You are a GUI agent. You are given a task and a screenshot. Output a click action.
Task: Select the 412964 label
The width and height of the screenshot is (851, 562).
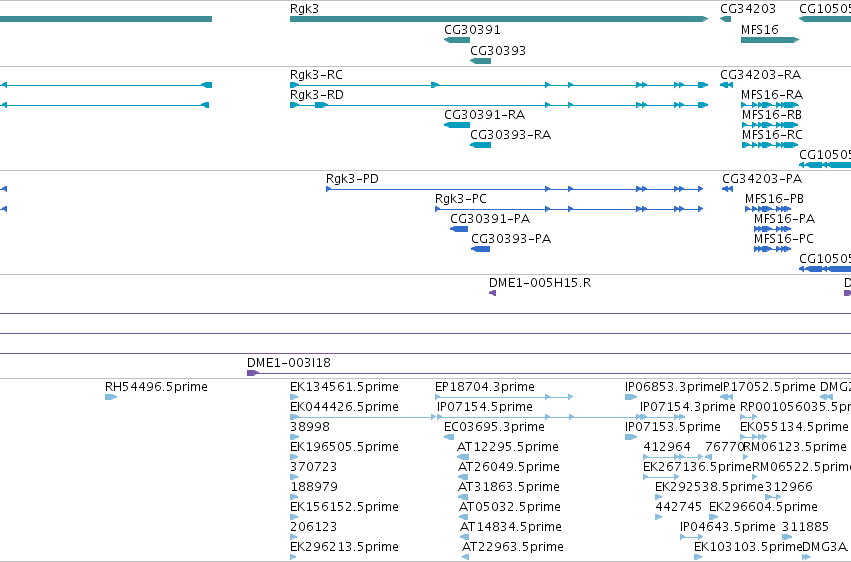tap(667, 448)
